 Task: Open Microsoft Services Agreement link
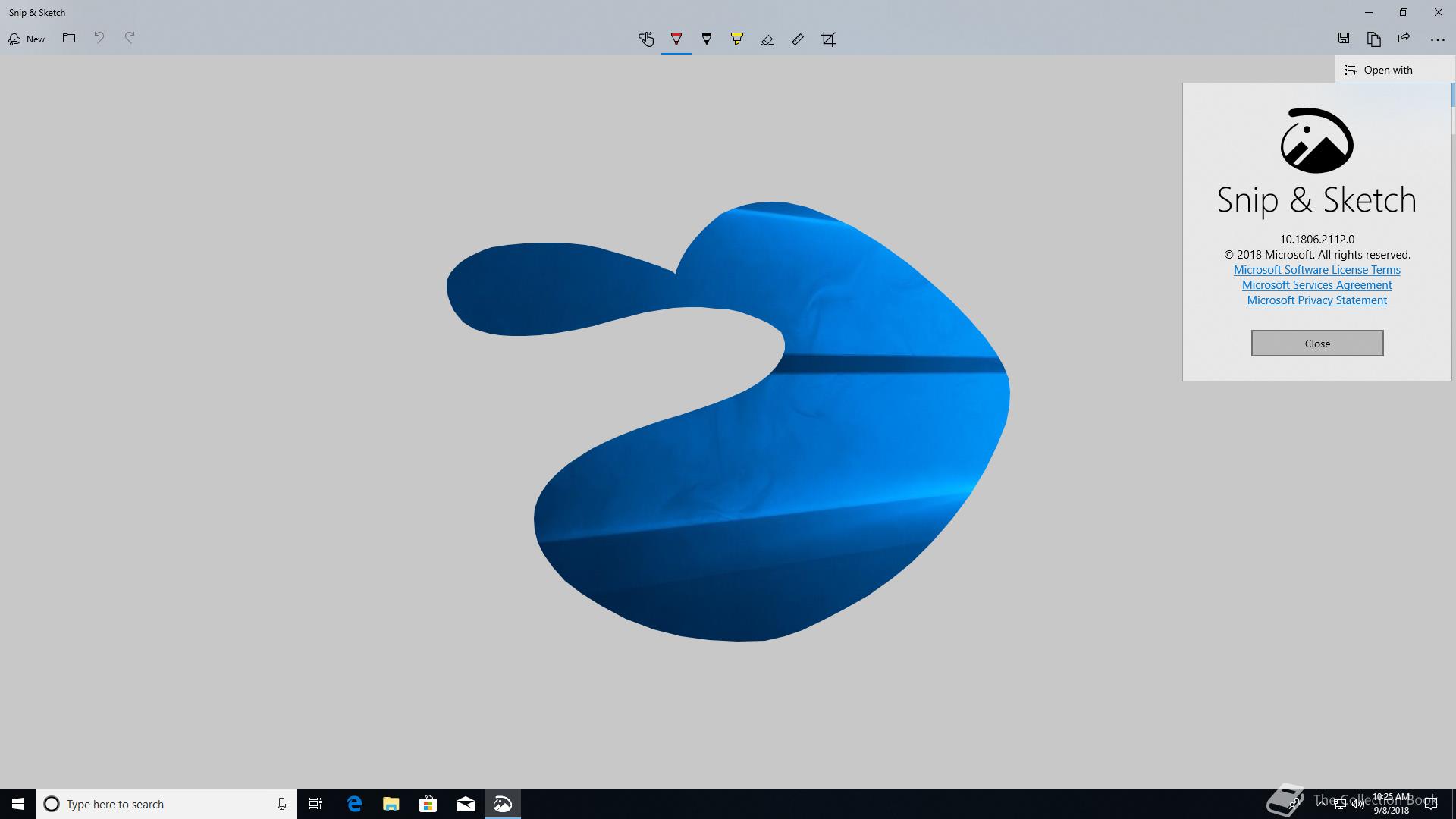click(1317, 285)
